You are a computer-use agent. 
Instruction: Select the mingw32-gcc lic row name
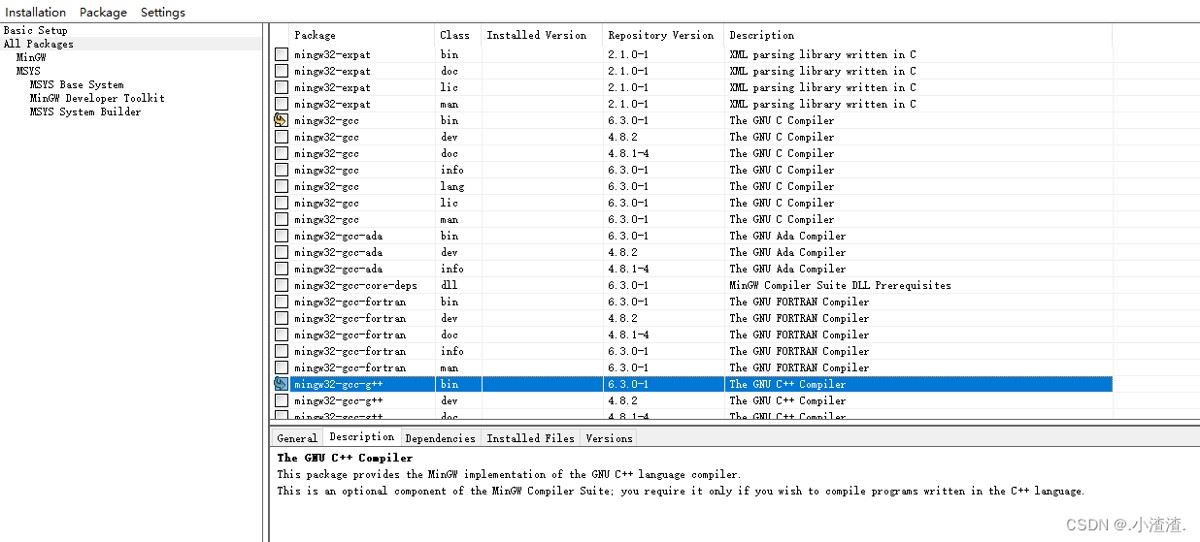click(326, 203)
